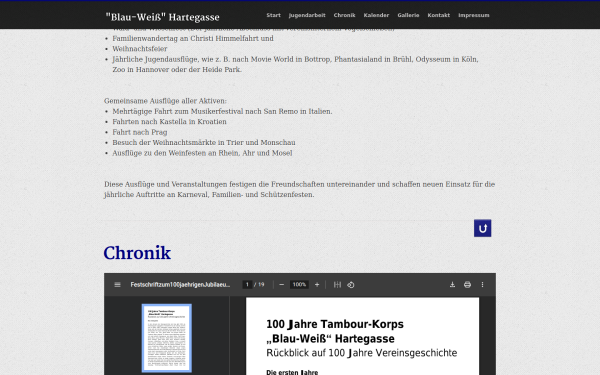Zoom out the PDF with the minus icon
Screen dimensions: 600x375
(x=282, y=285)
